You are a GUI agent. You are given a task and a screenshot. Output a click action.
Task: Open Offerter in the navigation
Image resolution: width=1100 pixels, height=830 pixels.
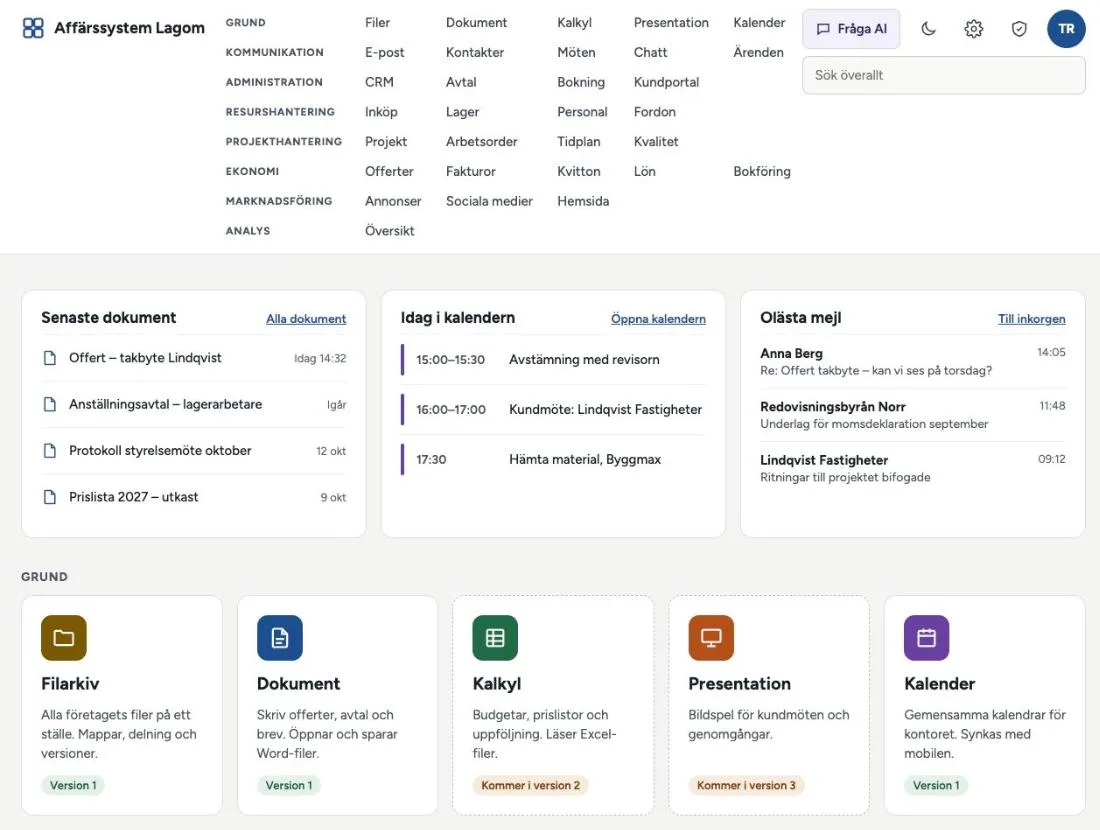point(389,172)
